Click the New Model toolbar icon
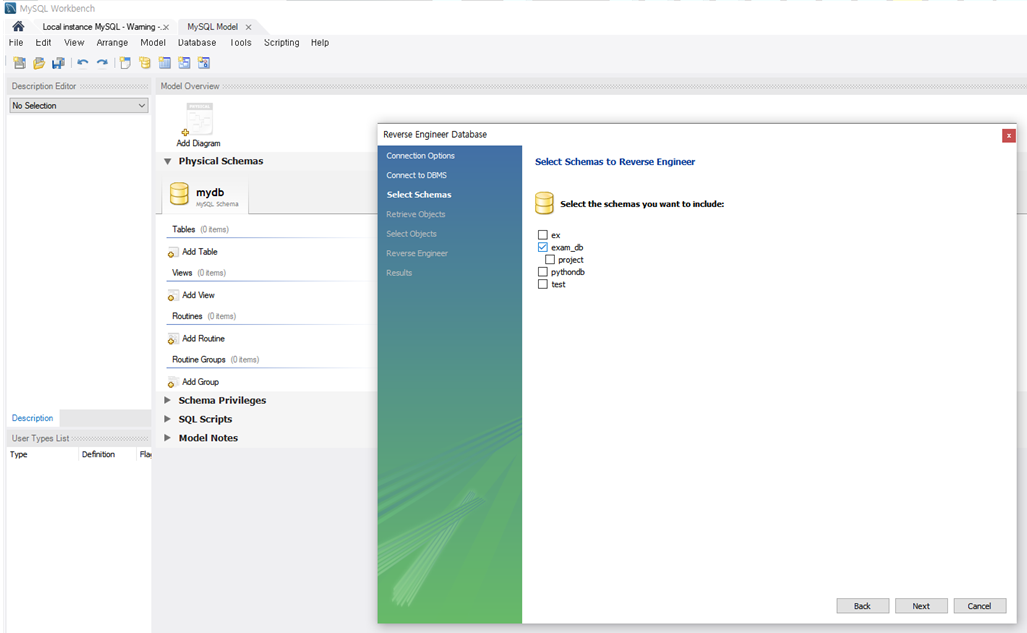Screen dimensions: 1027x633 [x=20, y=63]
